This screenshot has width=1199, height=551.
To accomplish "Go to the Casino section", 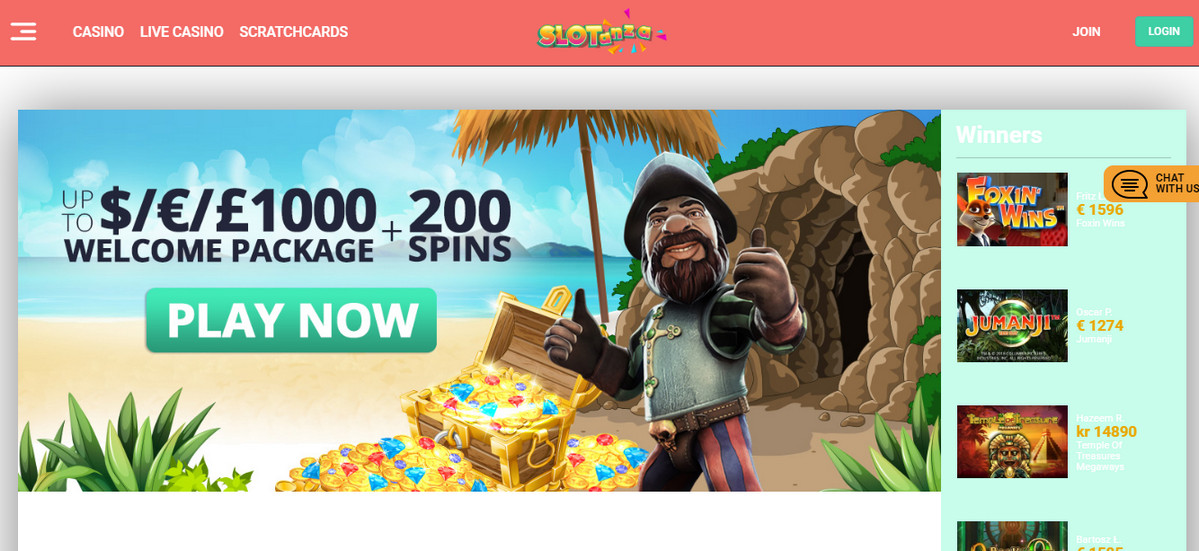I will pos(98,32).
